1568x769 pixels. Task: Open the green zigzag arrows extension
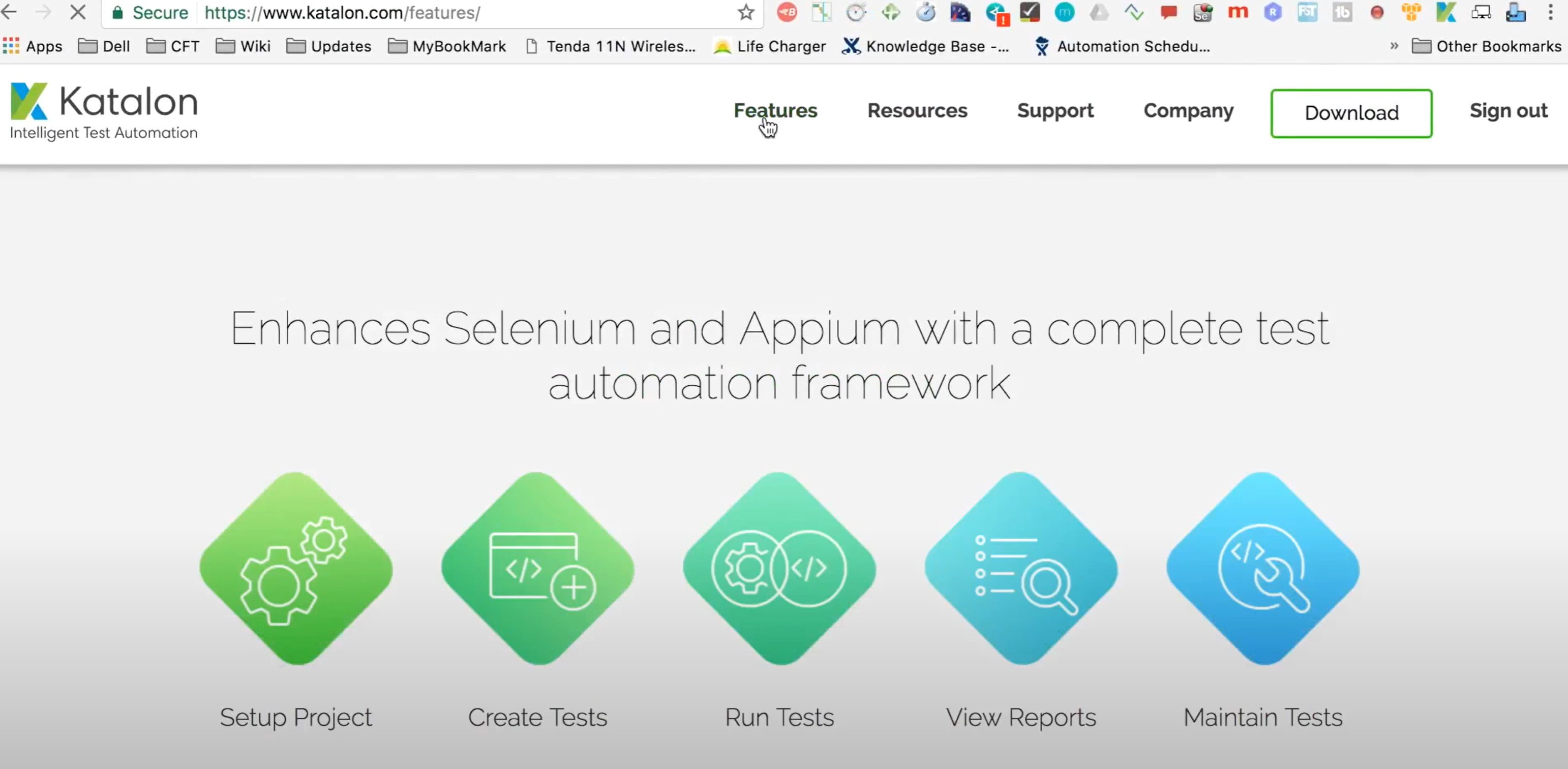point(1133,12)
